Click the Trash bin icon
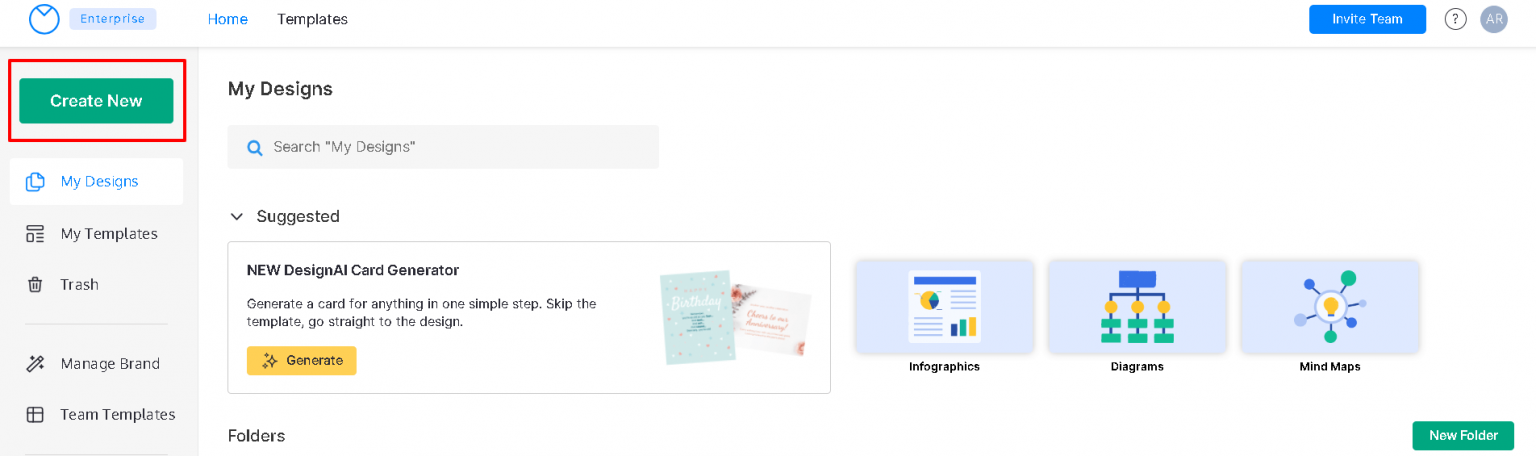This screenshot has width=1536, height=456. click(x=35, y=285)
